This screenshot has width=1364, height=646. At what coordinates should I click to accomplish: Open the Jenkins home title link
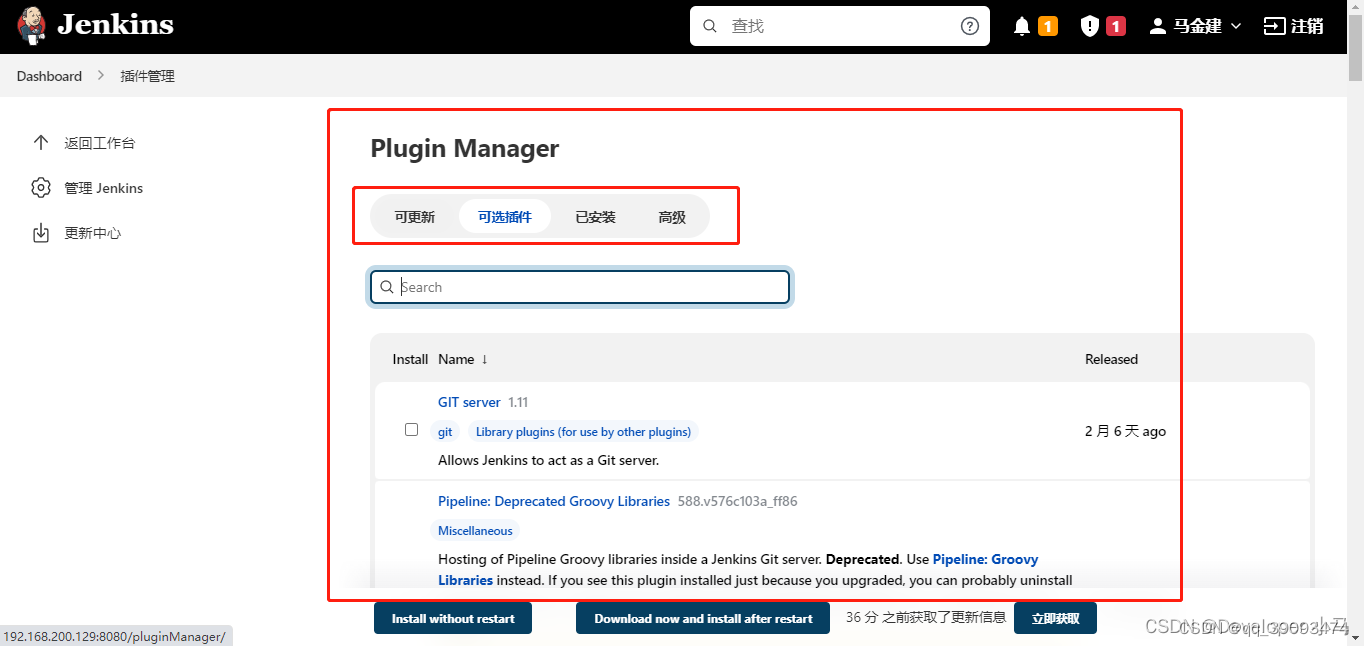click(x=115, y=25)
